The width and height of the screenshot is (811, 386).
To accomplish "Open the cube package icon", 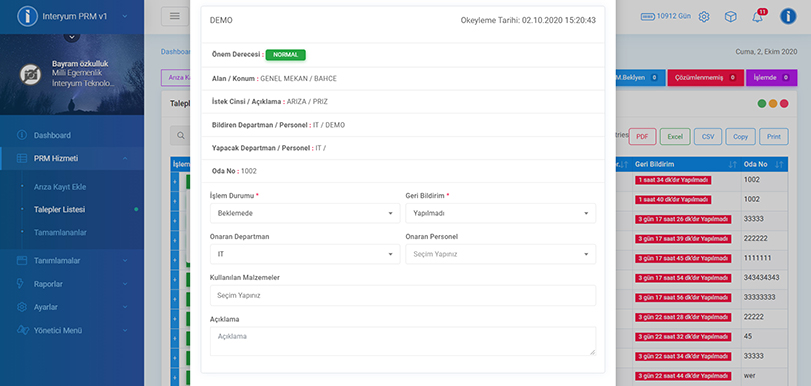I will pos(730,17).
